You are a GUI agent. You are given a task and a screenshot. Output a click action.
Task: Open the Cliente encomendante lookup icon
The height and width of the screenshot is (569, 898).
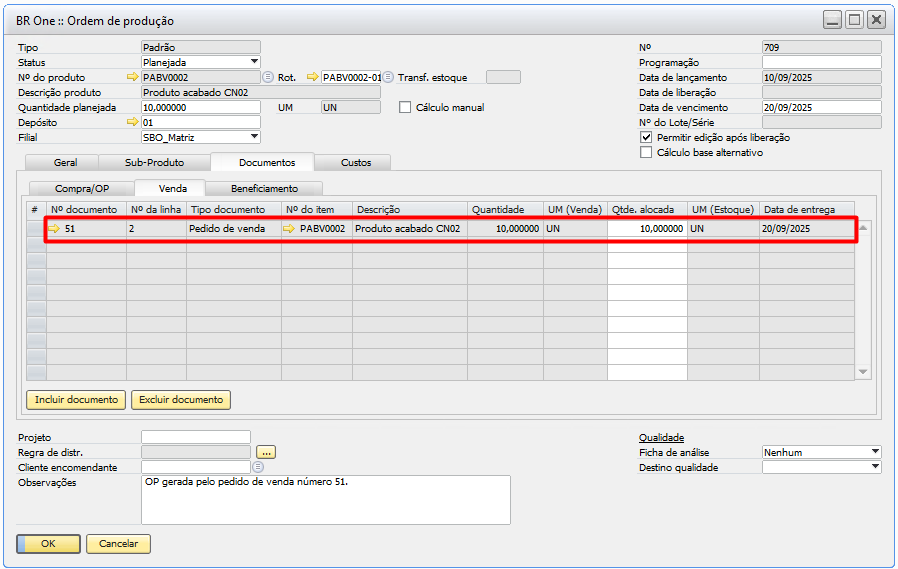pos(258,467)
